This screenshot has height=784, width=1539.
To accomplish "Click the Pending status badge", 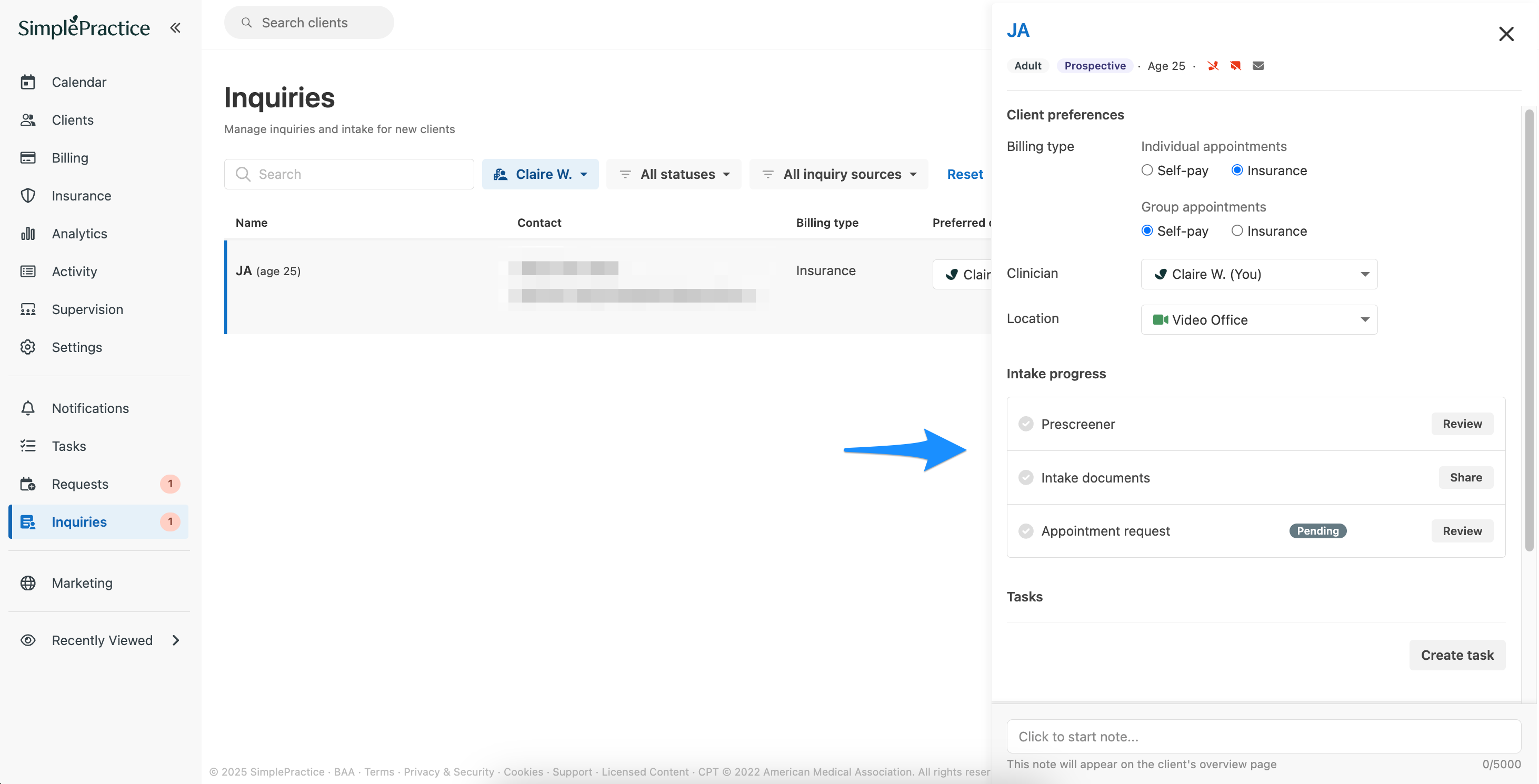I will coord(1317,531).
